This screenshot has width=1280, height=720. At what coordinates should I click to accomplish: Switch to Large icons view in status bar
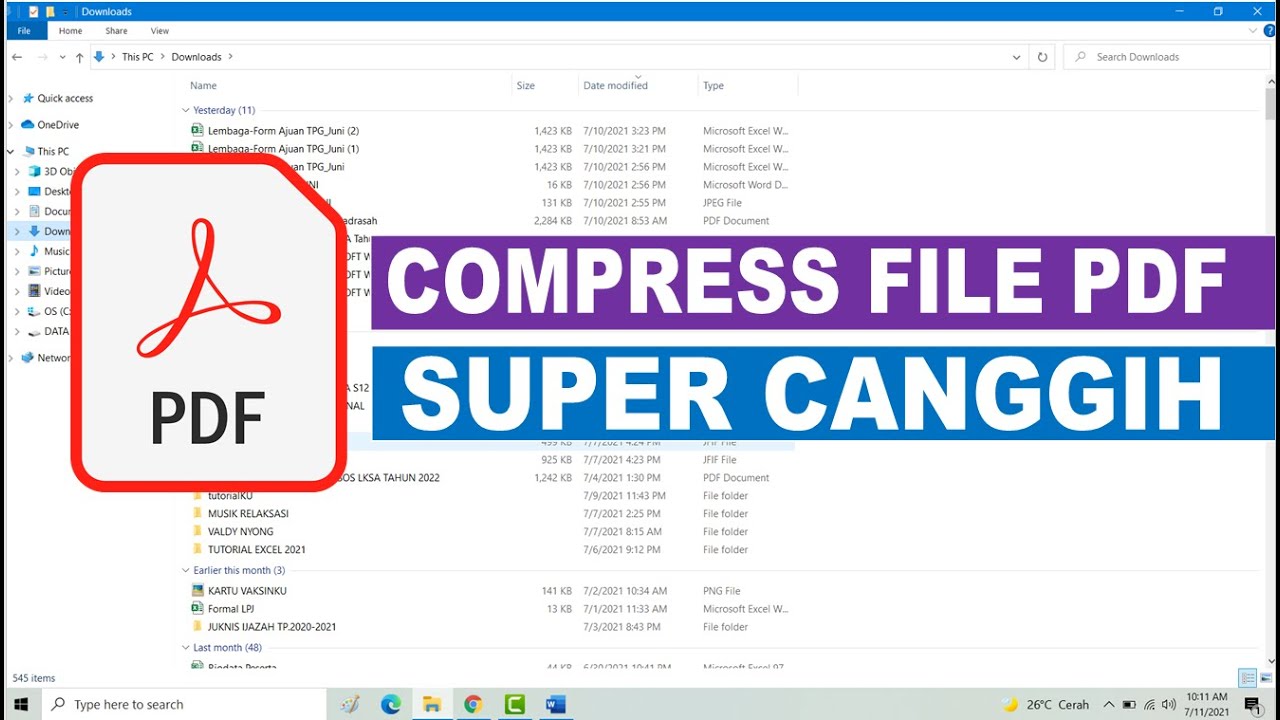(1265, 678)
